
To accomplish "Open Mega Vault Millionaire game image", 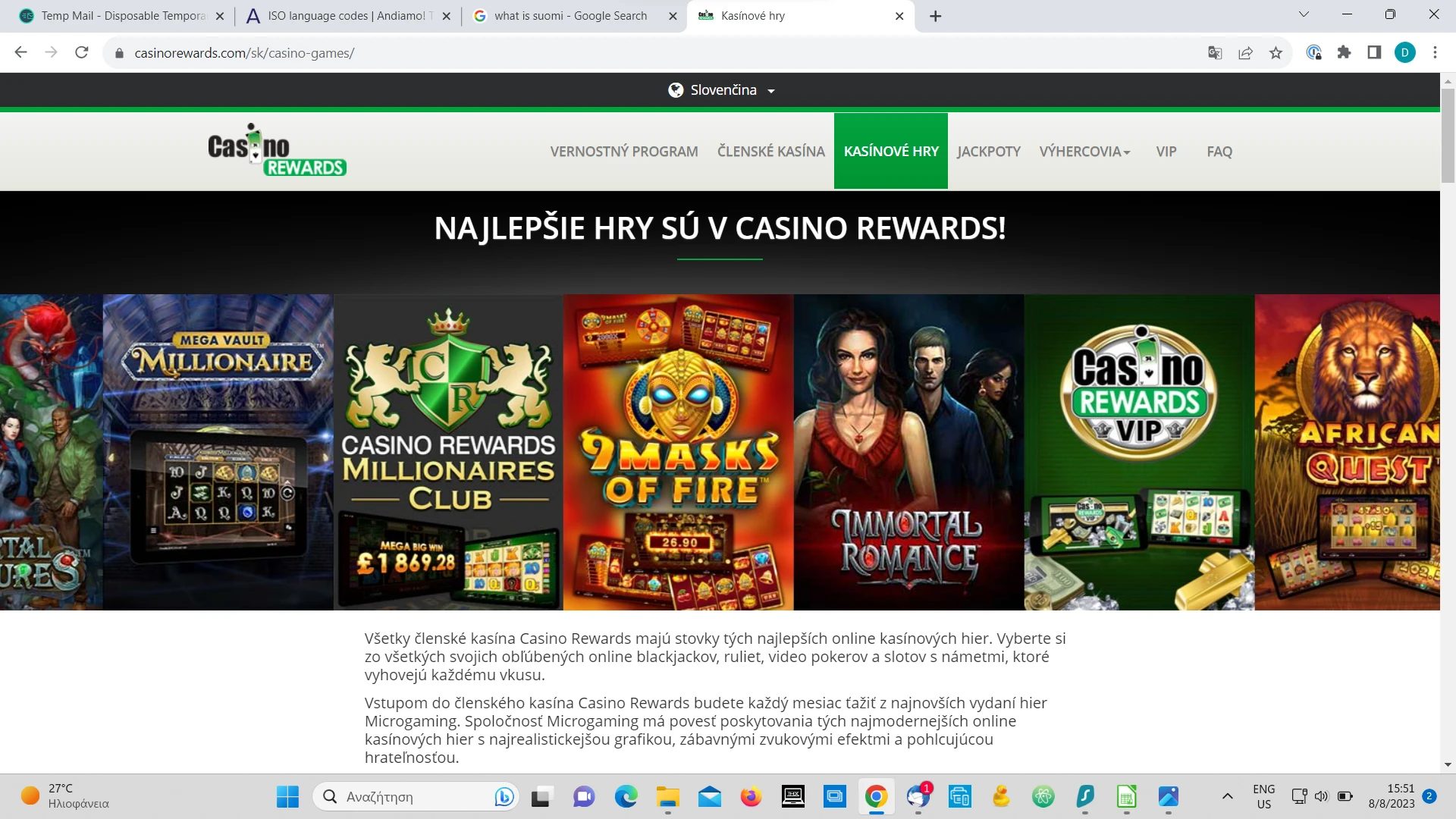I will 218,452.
